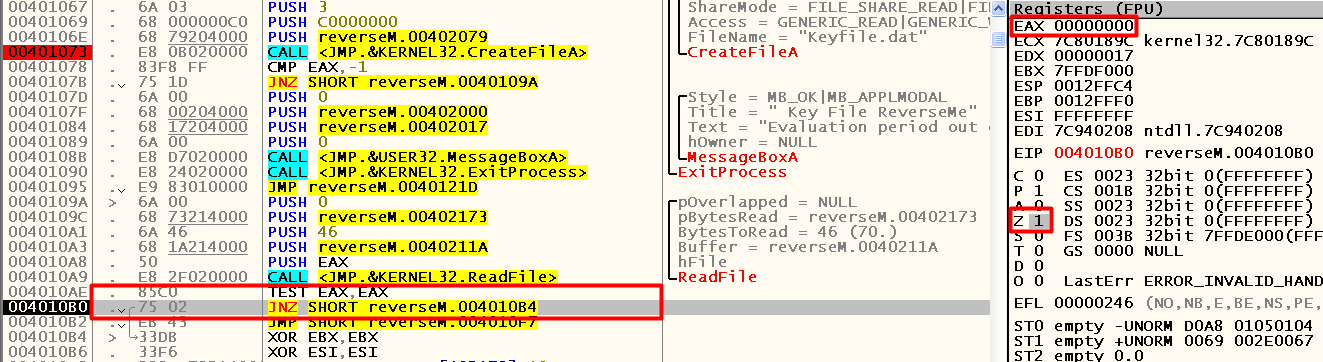Click the red ReadFile comment label
The width and height of the screenshot is (1323, 362).
click(718, 277)
